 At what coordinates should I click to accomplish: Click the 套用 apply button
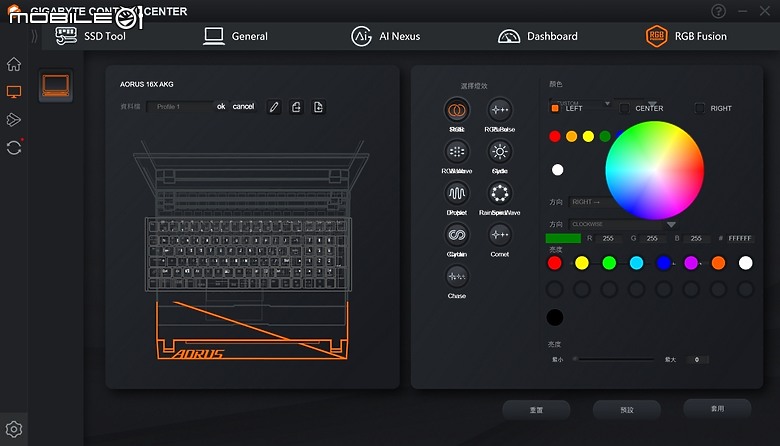[717, 408]
